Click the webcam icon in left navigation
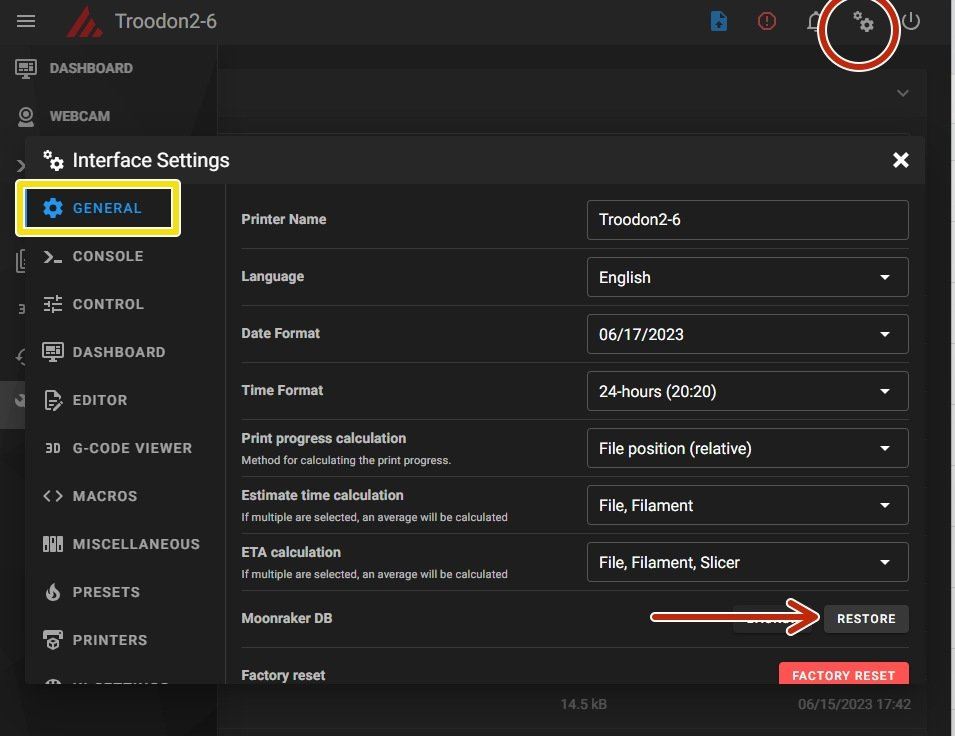Image resolution: width=955 pixels, height=736 pixels. 26,116
